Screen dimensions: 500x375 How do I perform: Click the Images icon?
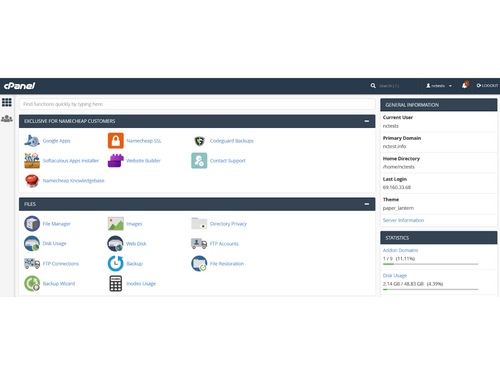[116, 224]
